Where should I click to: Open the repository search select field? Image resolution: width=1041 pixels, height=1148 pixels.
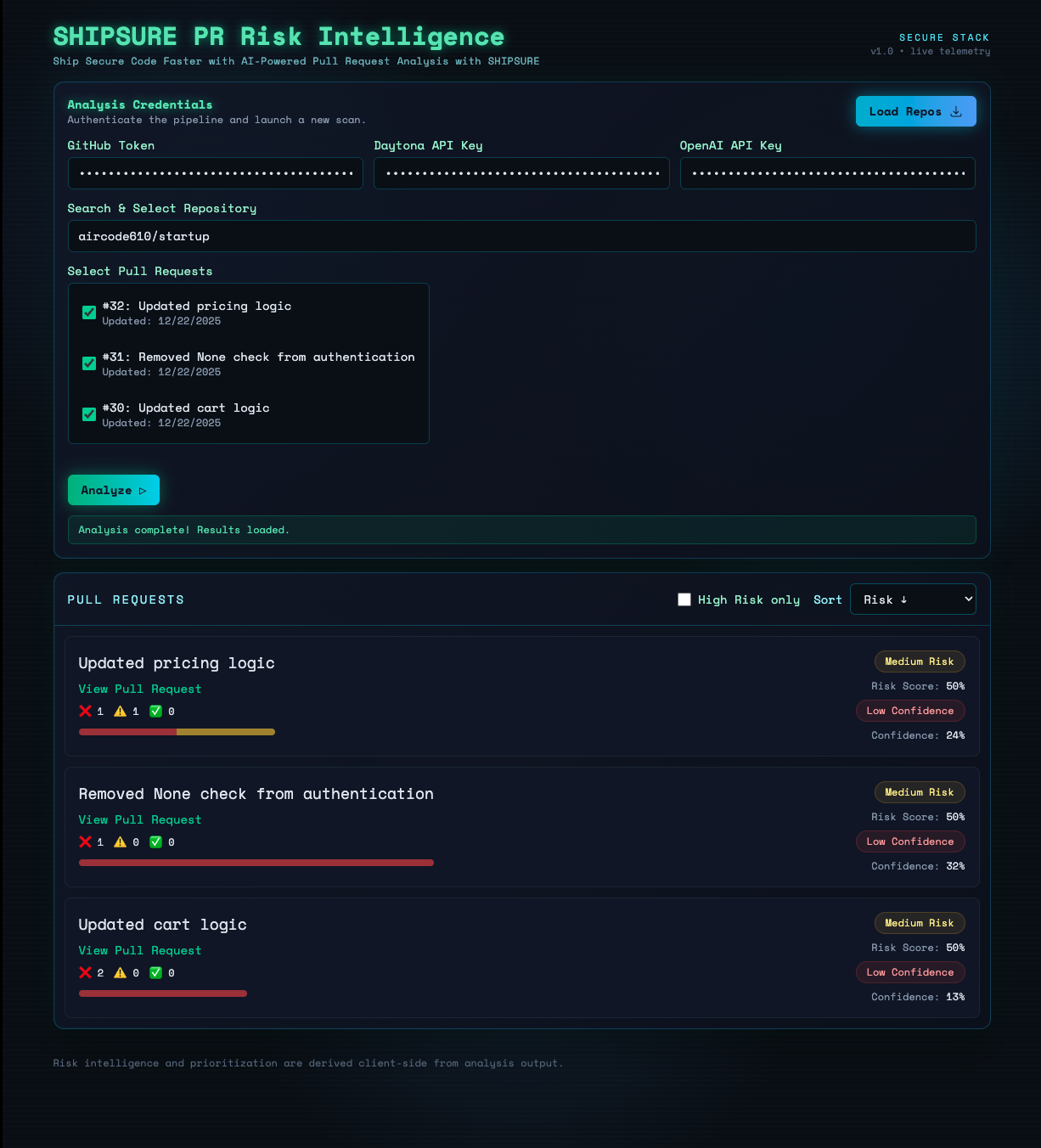(522, 236)
